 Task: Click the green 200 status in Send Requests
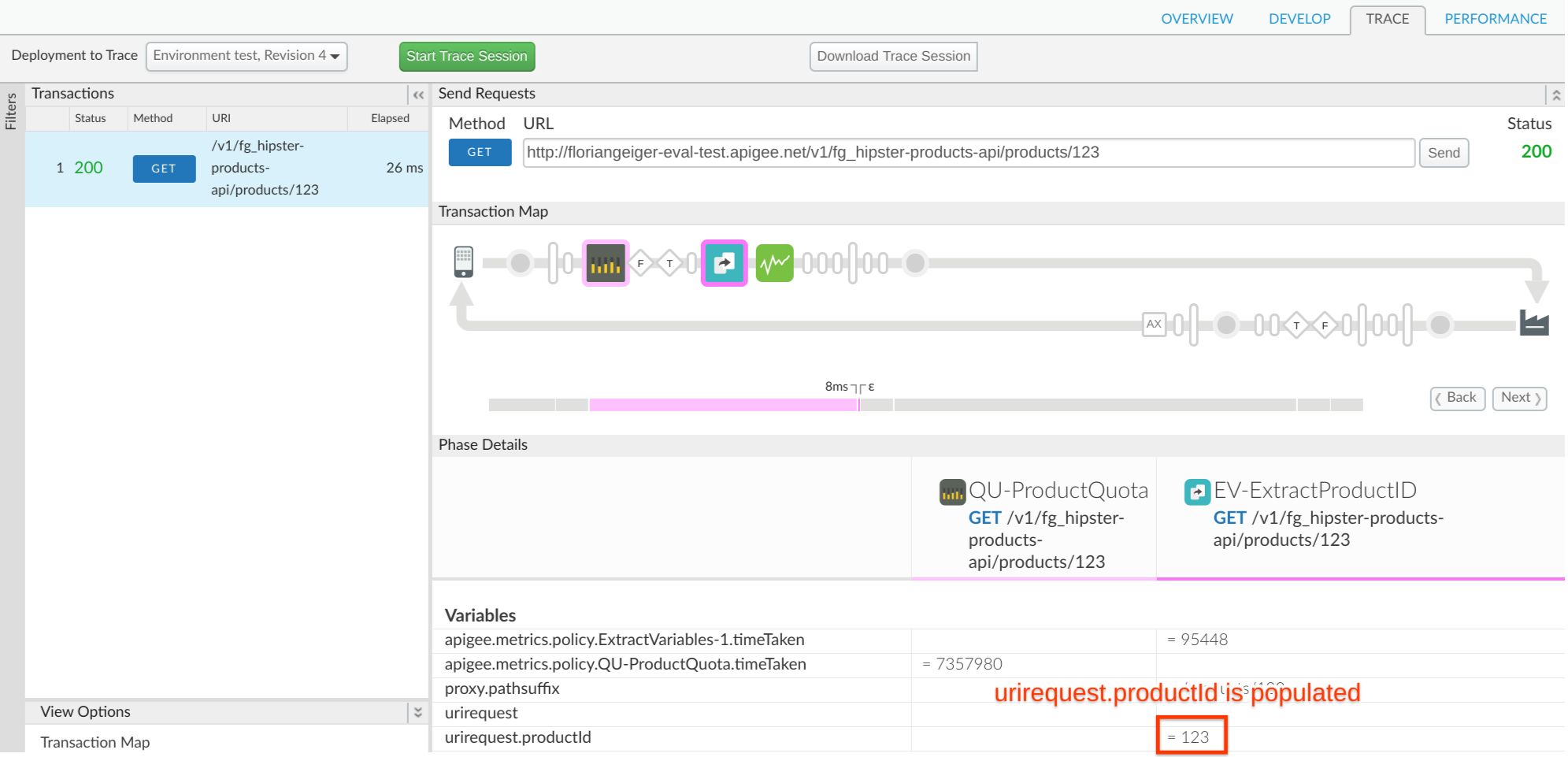point(1536,151)
